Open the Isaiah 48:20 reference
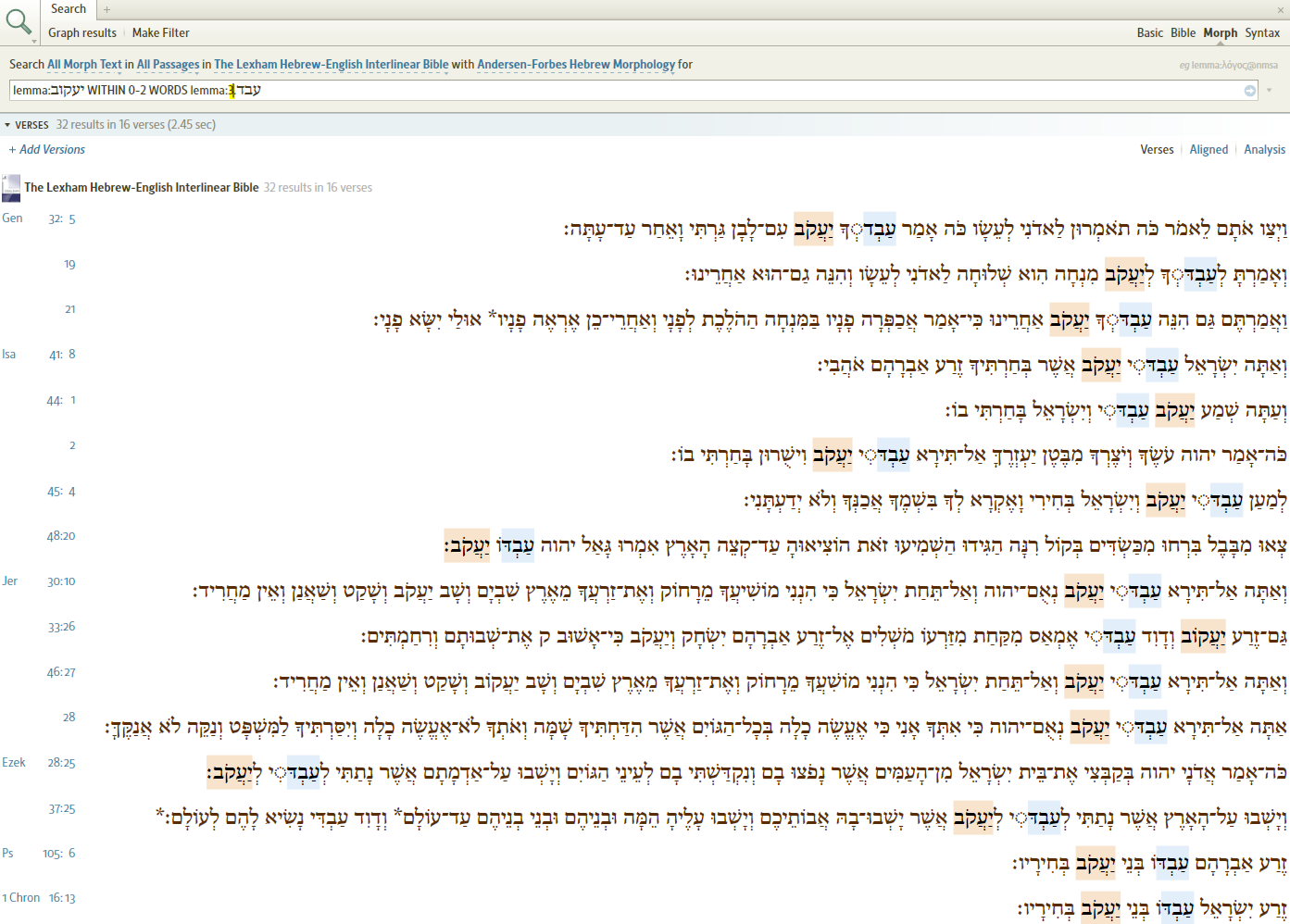Image resolution: width=1290 pixels, height=924 pixels. [x=61, y=536]
